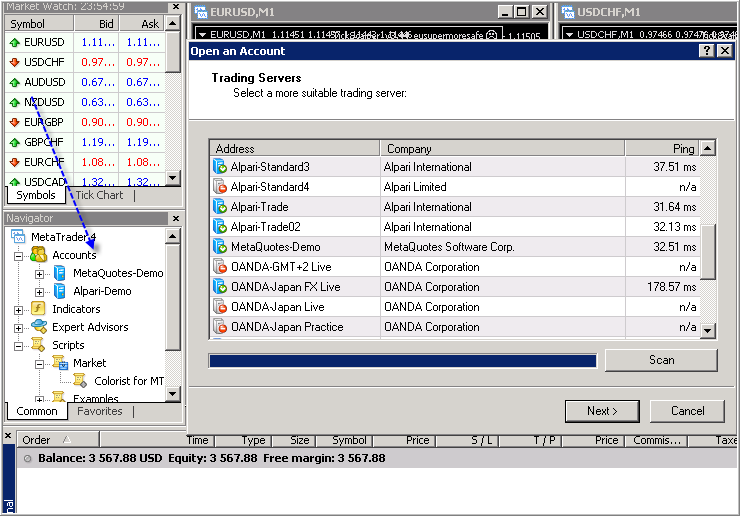
Task: Switch to the Symbols tab in Market Watch
Action: (36, 195)
